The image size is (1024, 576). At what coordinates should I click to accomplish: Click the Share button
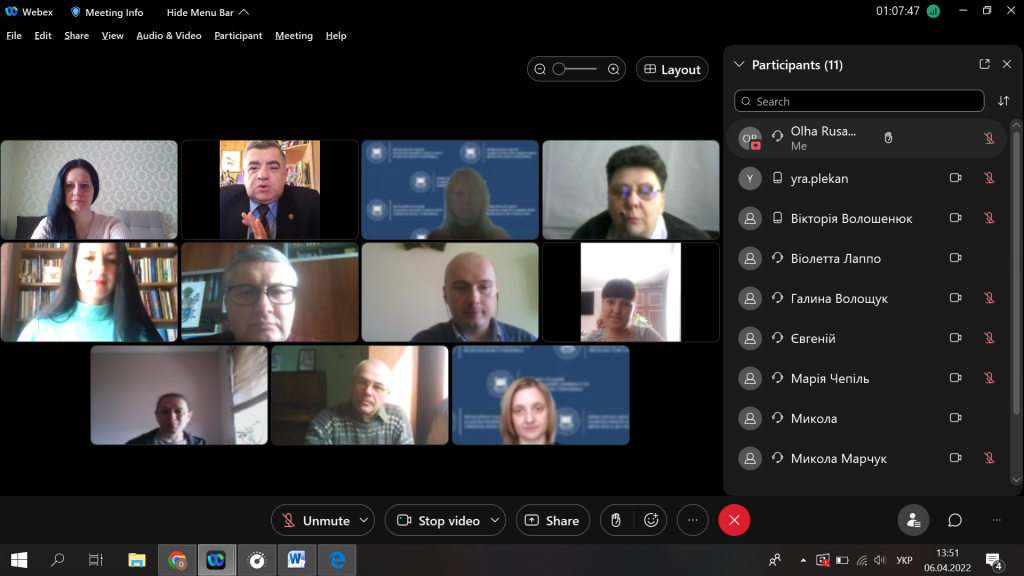tap(552, 520)
